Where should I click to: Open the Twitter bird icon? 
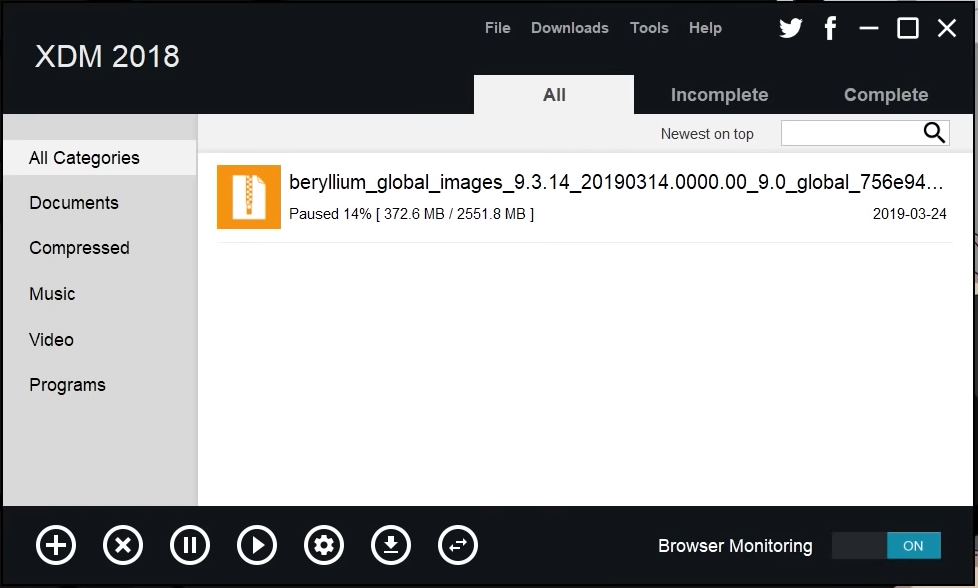point(790,28)
